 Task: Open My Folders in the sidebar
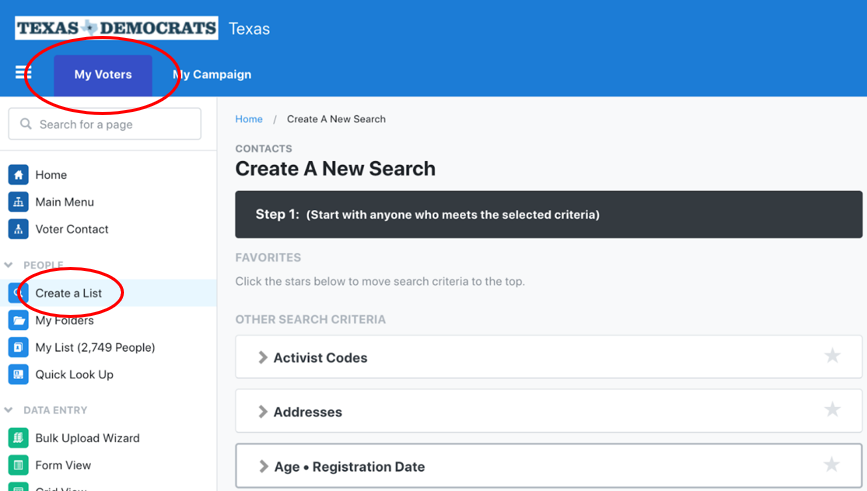[x=65, y=320]
